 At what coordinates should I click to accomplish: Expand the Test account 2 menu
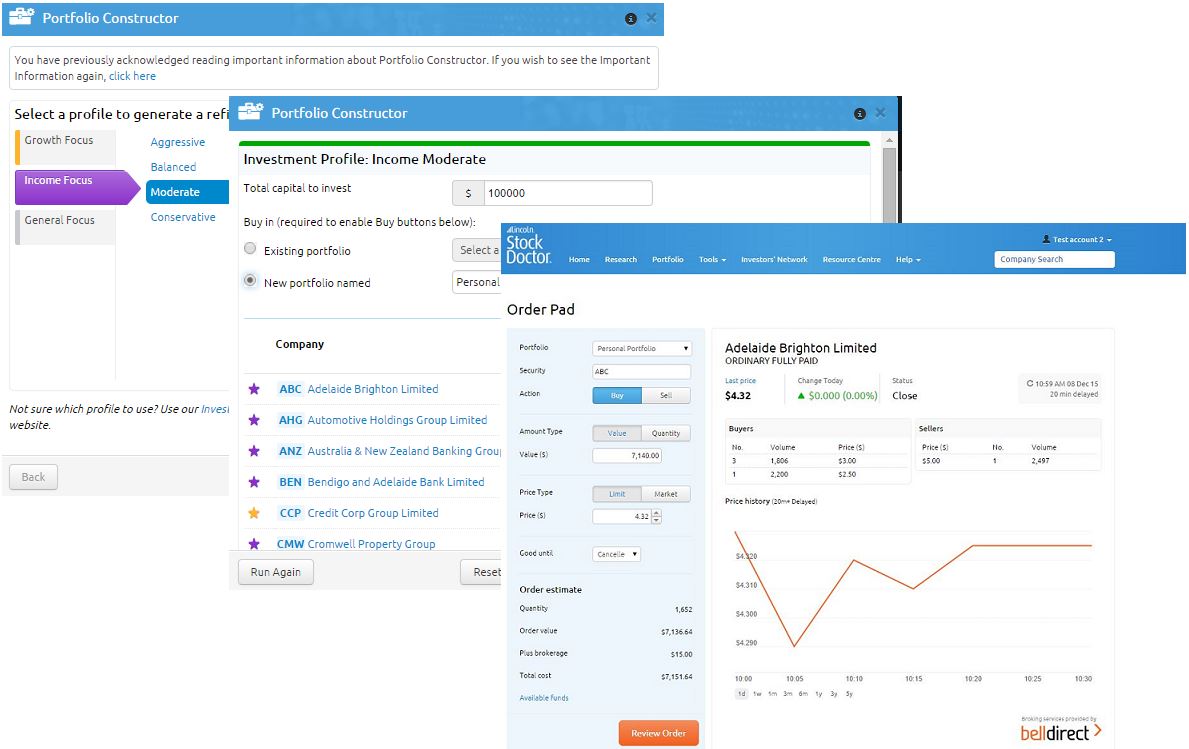tap(1077, 239)
